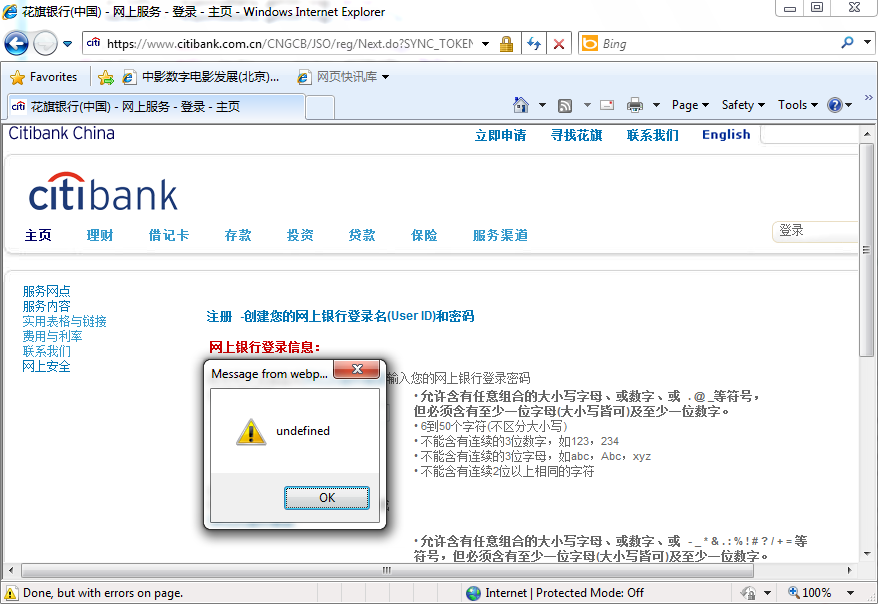
Task: Click the 登录 login field
Action: tap(815, 231)
